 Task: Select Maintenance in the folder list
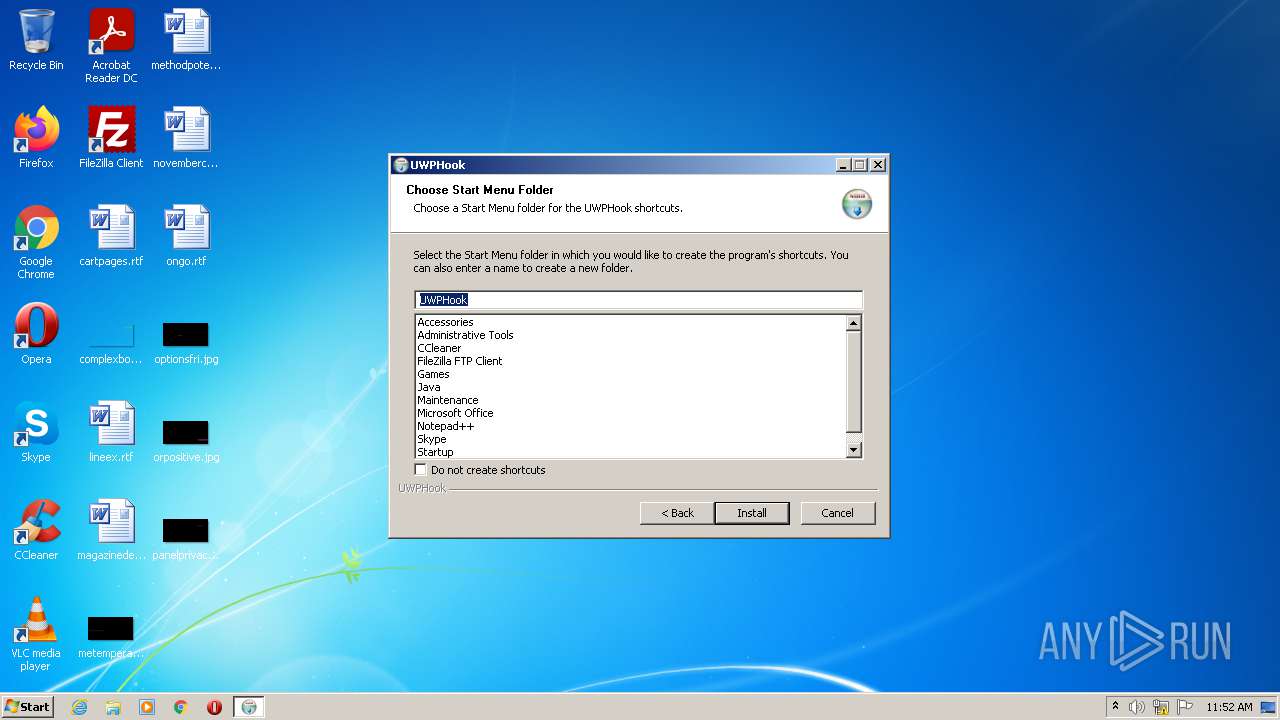click(448, 400)
